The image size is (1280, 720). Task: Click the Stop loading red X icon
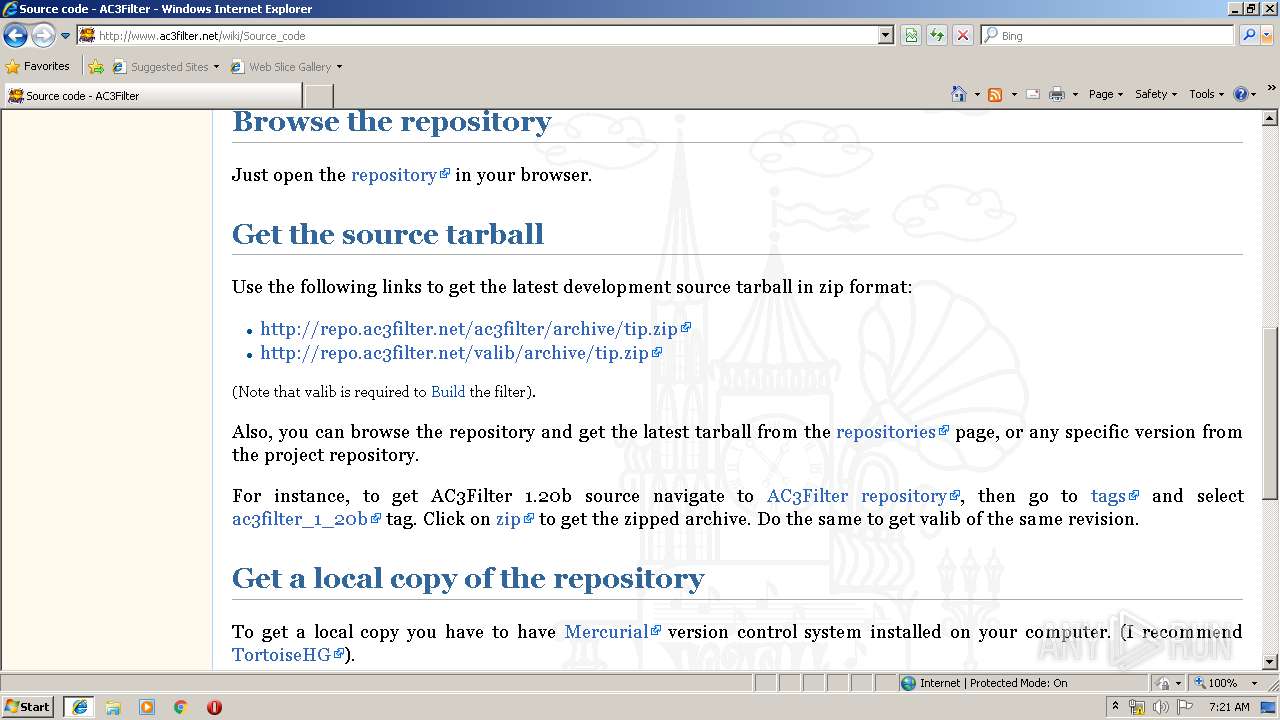tap(963, 35)
